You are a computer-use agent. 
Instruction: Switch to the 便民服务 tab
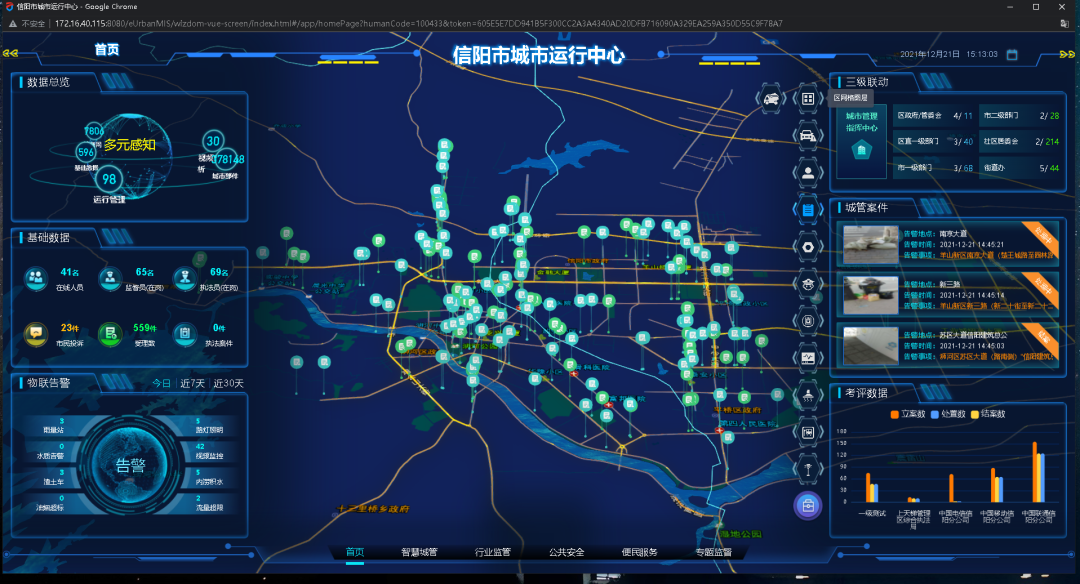[x=639, y=552]
